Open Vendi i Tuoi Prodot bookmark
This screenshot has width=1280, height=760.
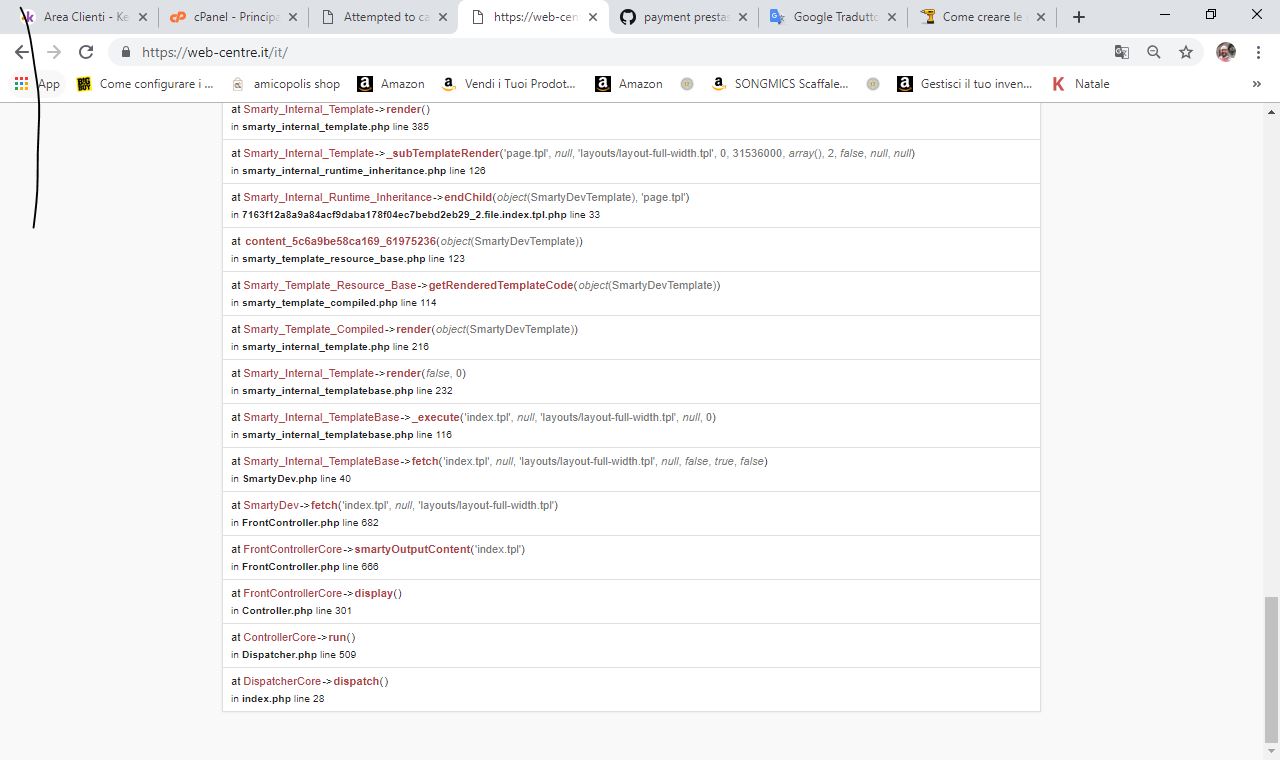tap(508, 84)
